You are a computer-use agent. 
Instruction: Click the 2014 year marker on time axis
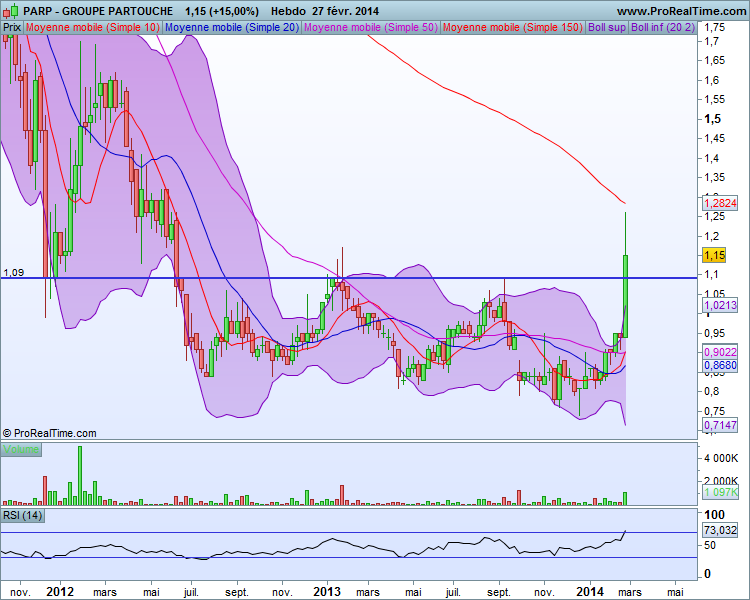pyautogui.click(x=590, y=592)
